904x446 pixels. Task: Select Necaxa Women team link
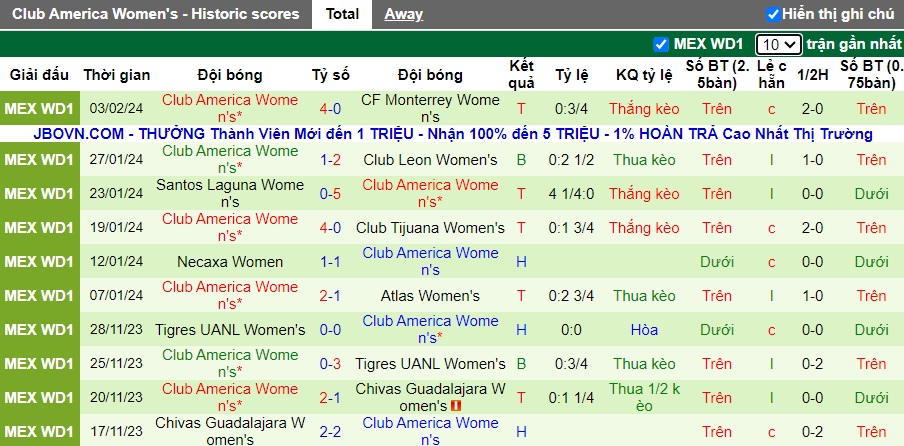(x=230, y=262)
